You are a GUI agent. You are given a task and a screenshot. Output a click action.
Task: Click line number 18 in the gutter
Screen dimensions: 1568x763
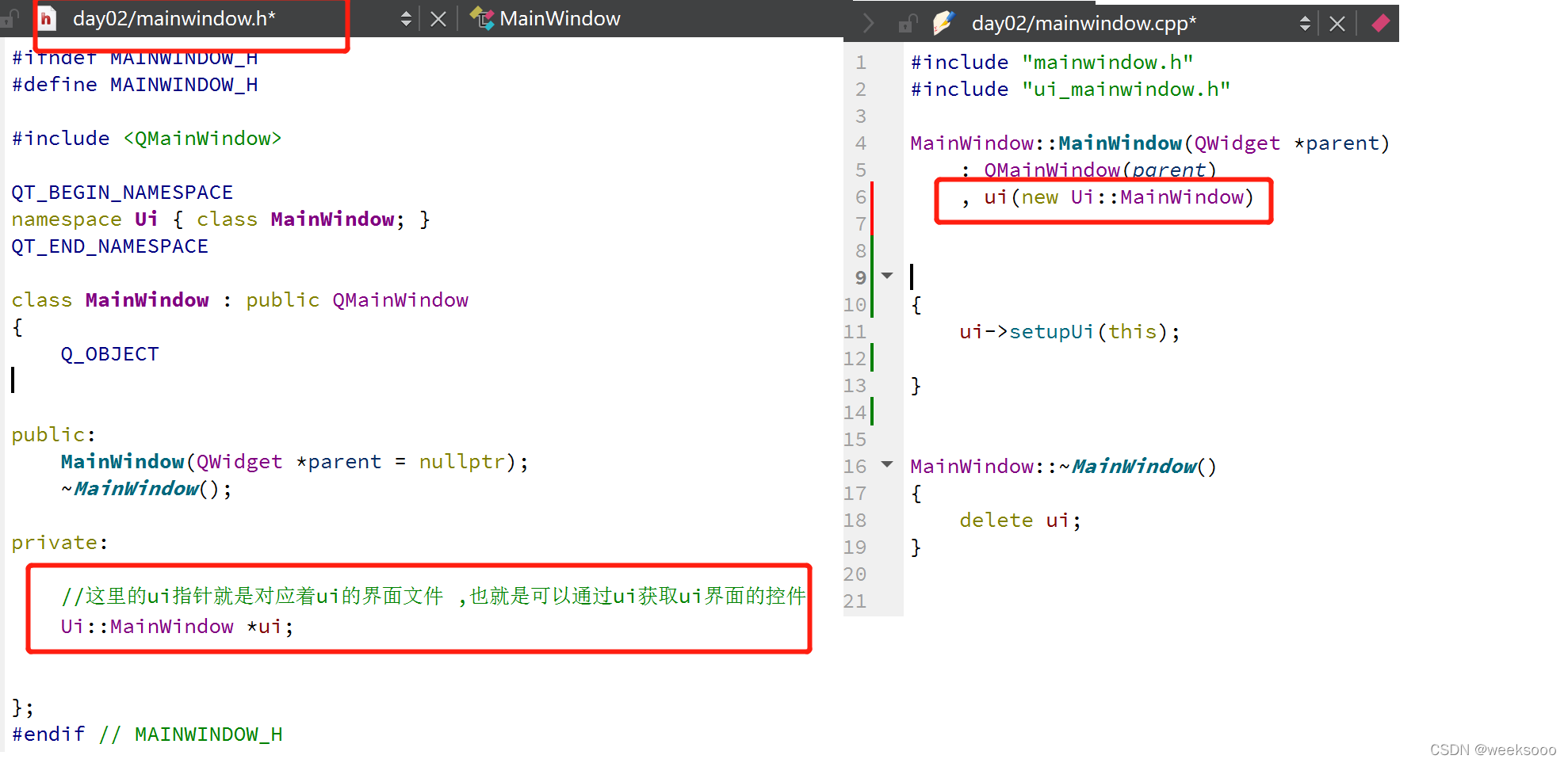(855, 521)
